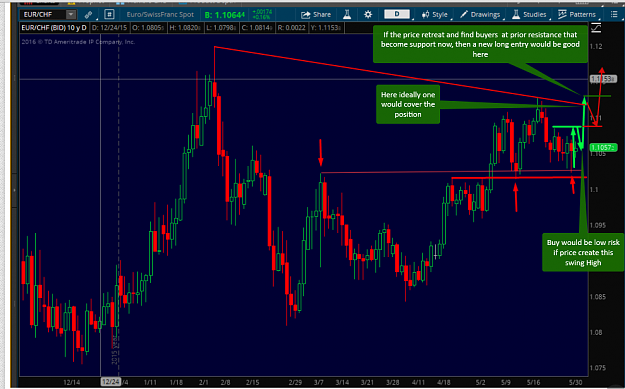Click the Share button

(x=316, y=15)
